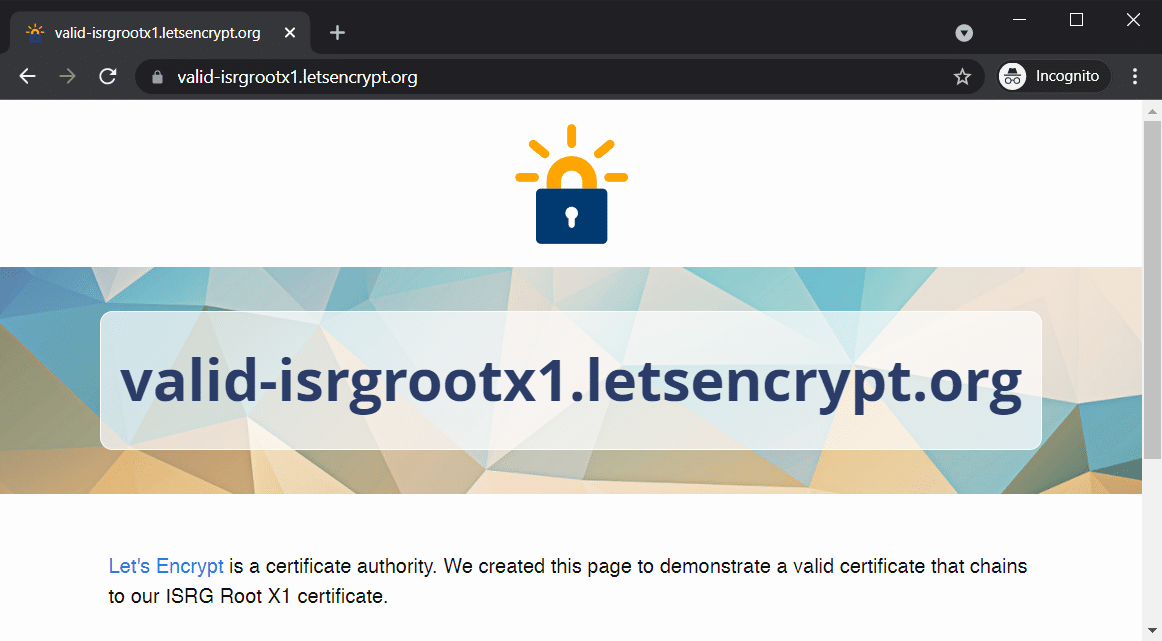Close the valid-isrgrootx1.letsencrypt.org tab
Image resolution: width=1162 pixels, height=641 pixels.
[290, 33]
